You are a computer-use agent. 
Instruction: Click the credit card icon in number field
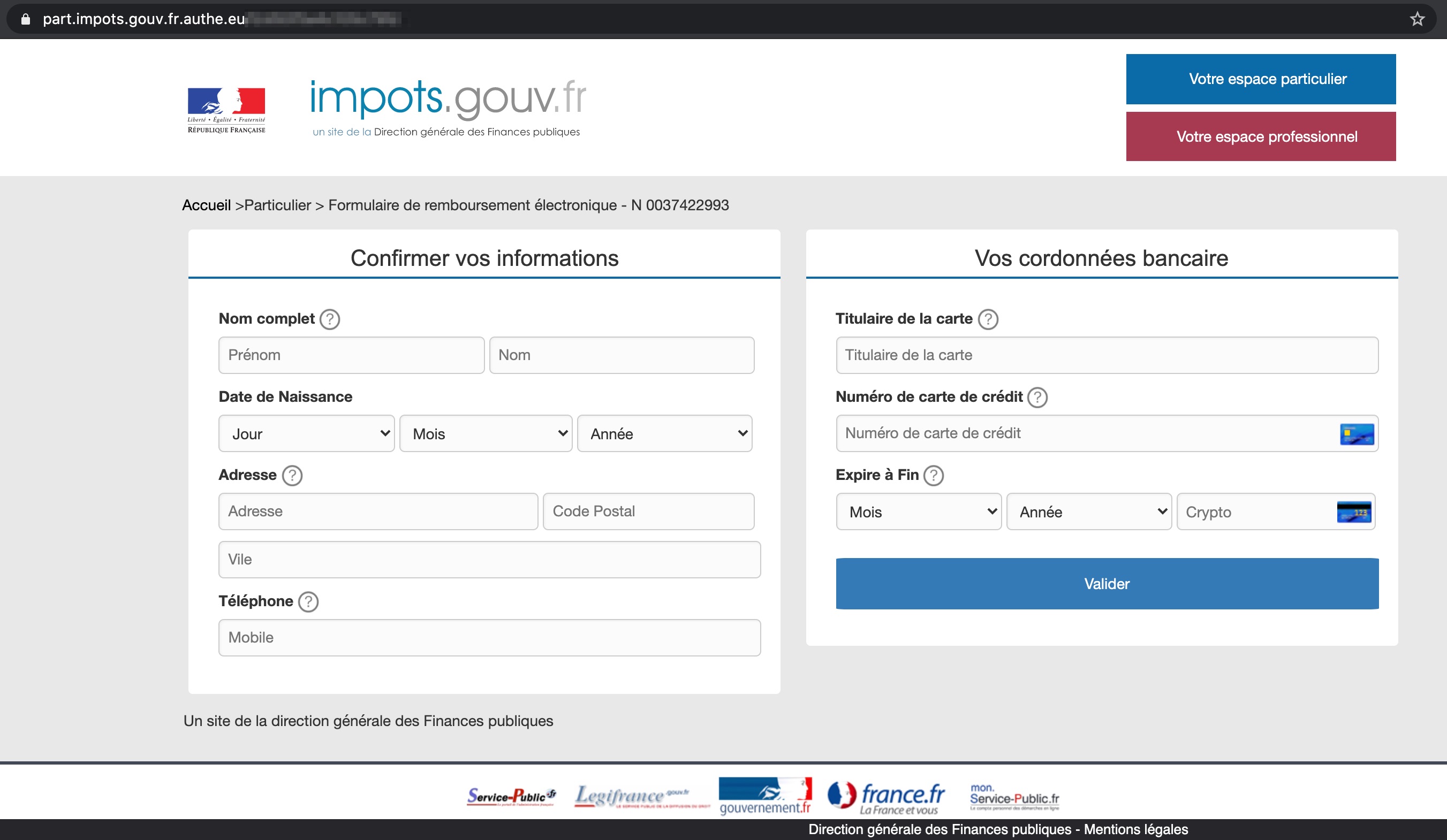[1357, 434]
